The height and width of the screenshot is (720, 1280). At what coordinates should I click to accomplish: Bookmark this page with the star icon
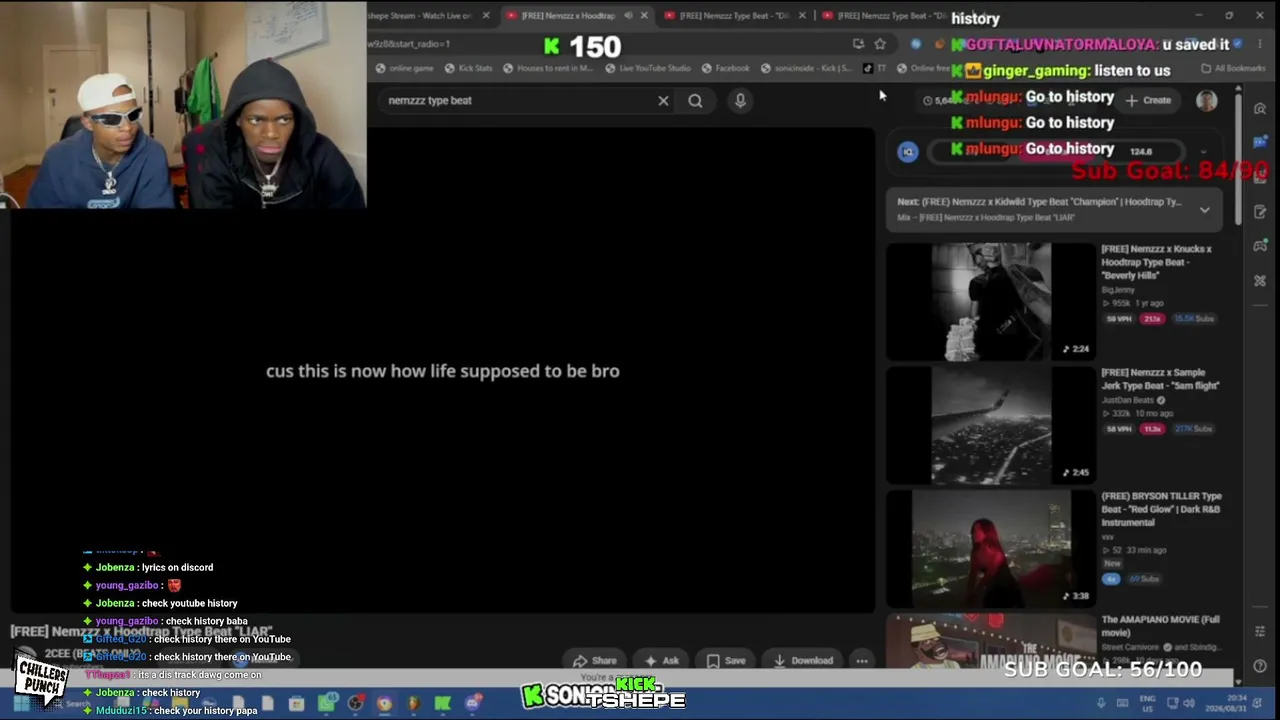(880, 44)
